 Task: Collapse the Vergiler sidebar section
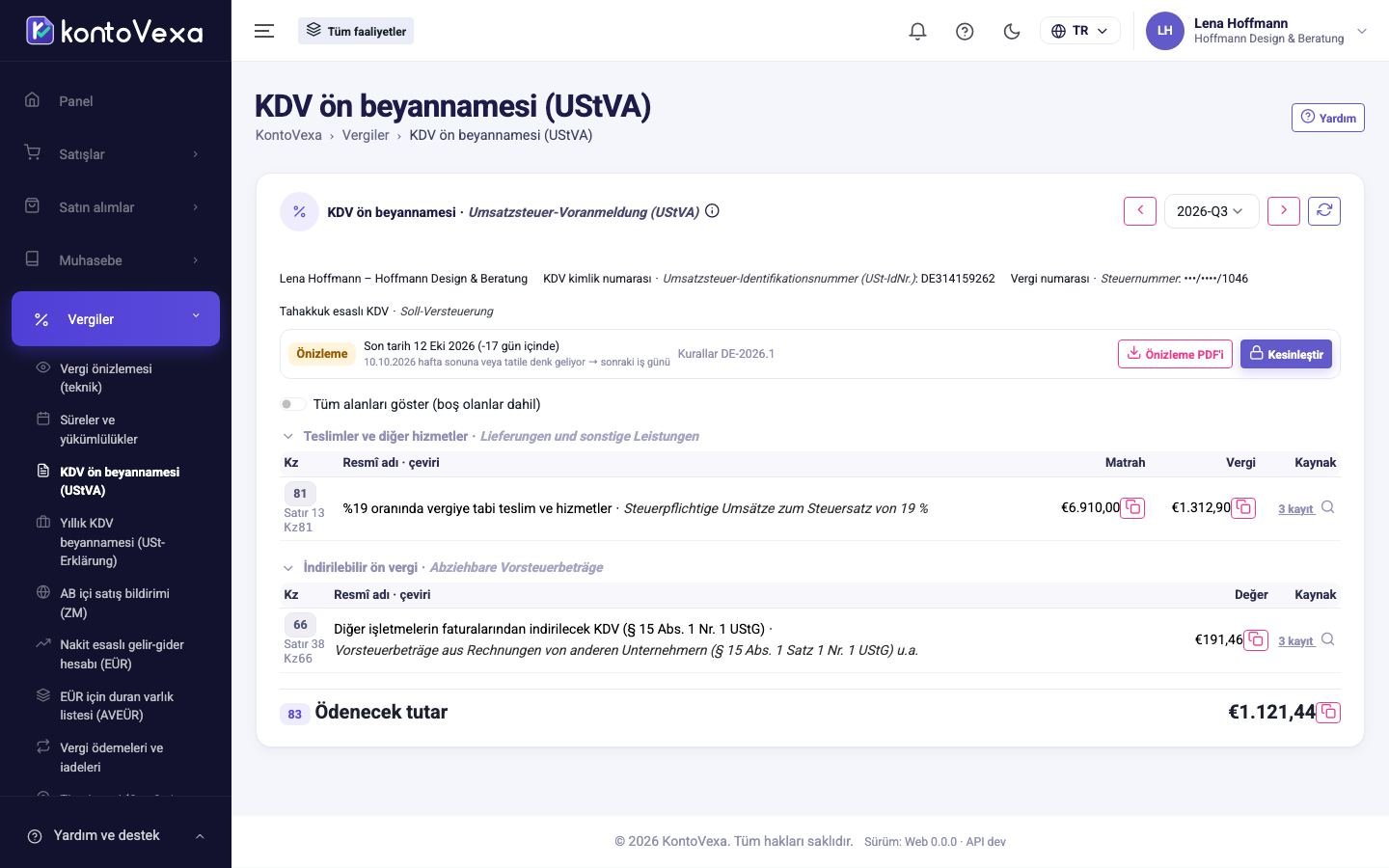[116, 318]
